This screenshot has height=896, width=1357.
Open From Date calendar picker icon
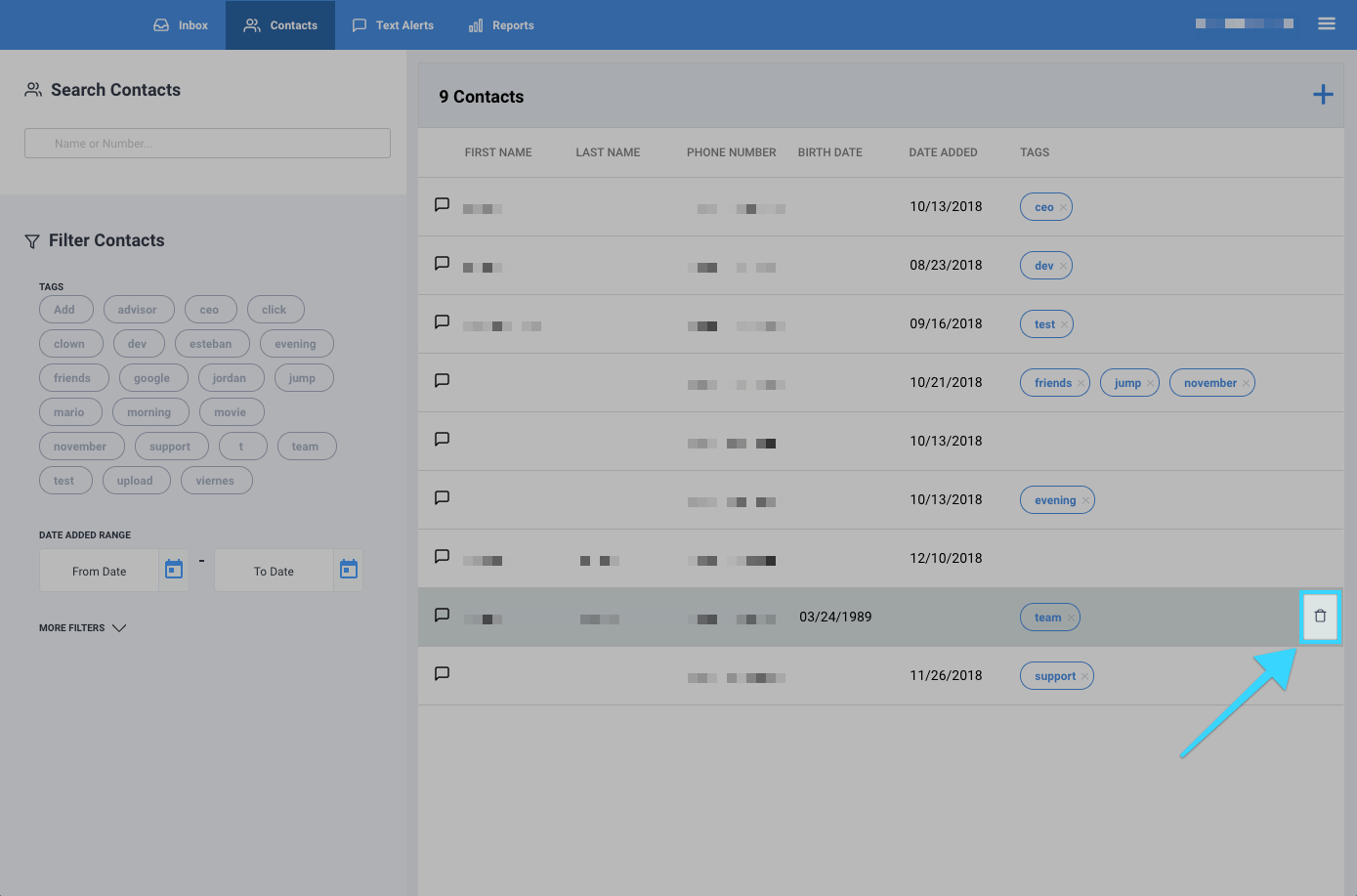(174, 570)
